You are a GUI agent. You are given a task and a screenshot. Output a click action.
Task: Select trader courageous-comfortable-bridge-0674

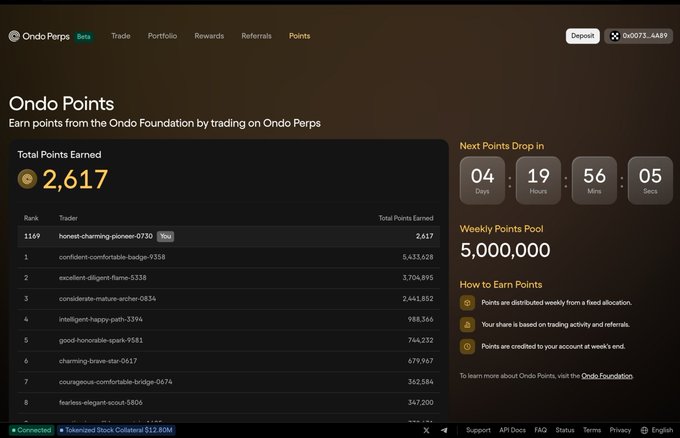click(115, 382)
